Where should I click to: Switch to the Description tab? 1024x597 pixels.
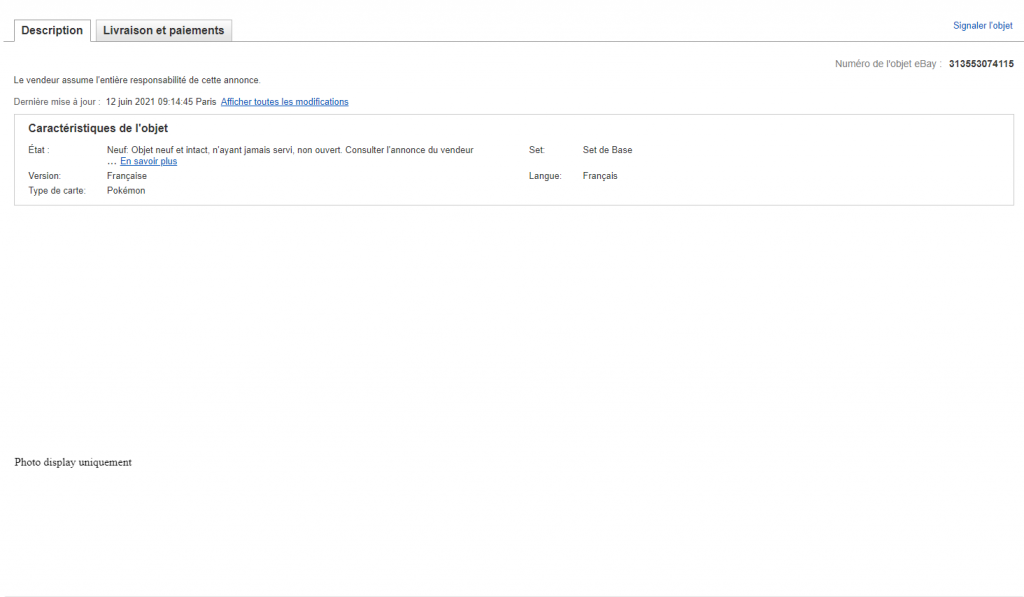point(52,31)
